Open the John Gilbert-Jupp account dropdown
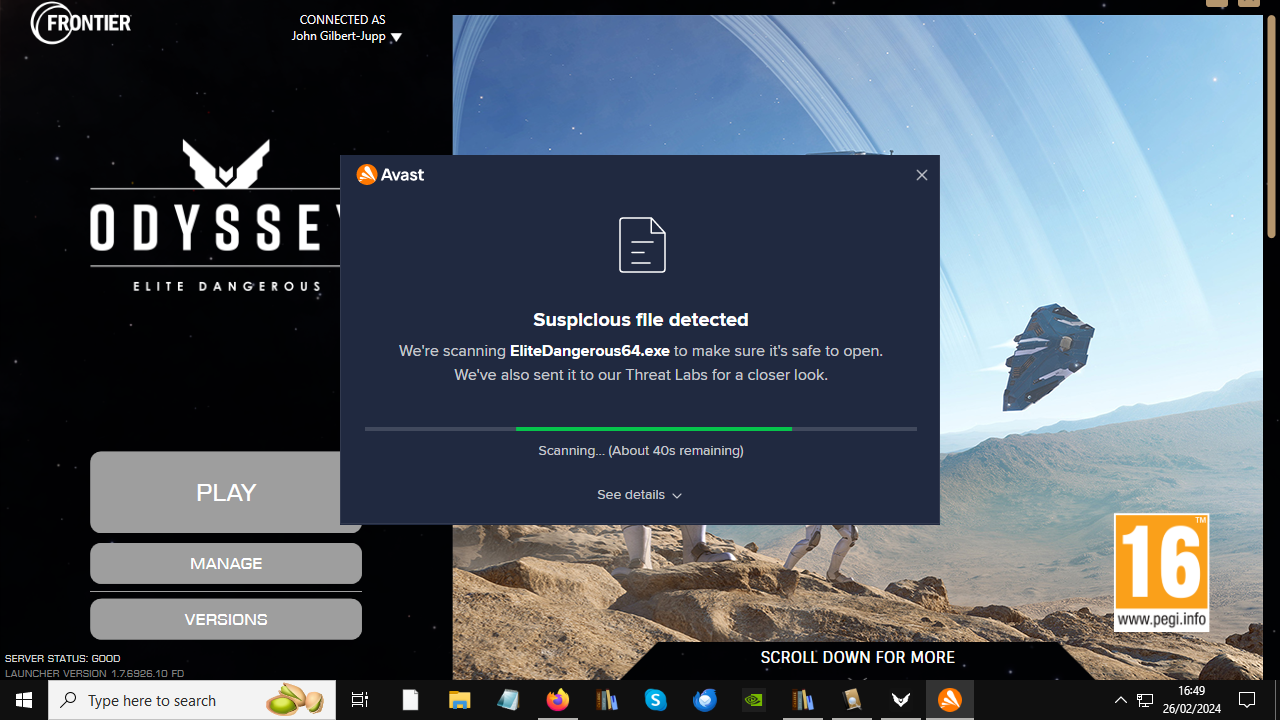This screenshot has height=720, width=1280. click(346, 37)
